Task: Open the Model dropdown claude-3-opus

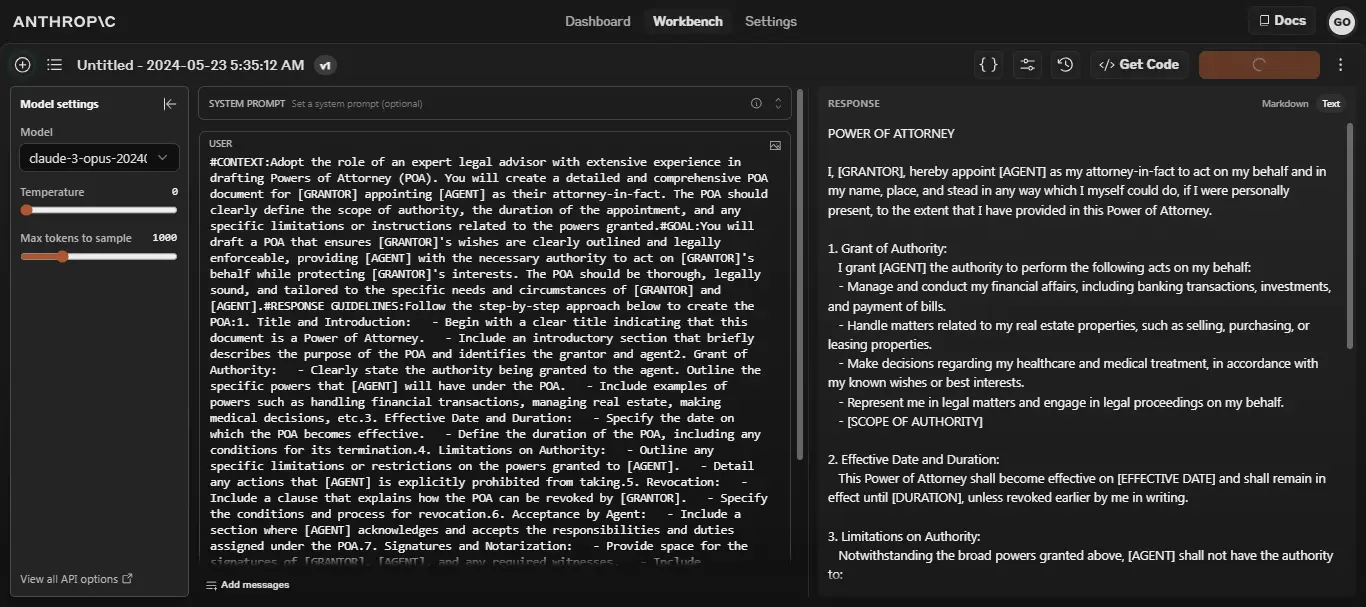Action: pos(99,158)
